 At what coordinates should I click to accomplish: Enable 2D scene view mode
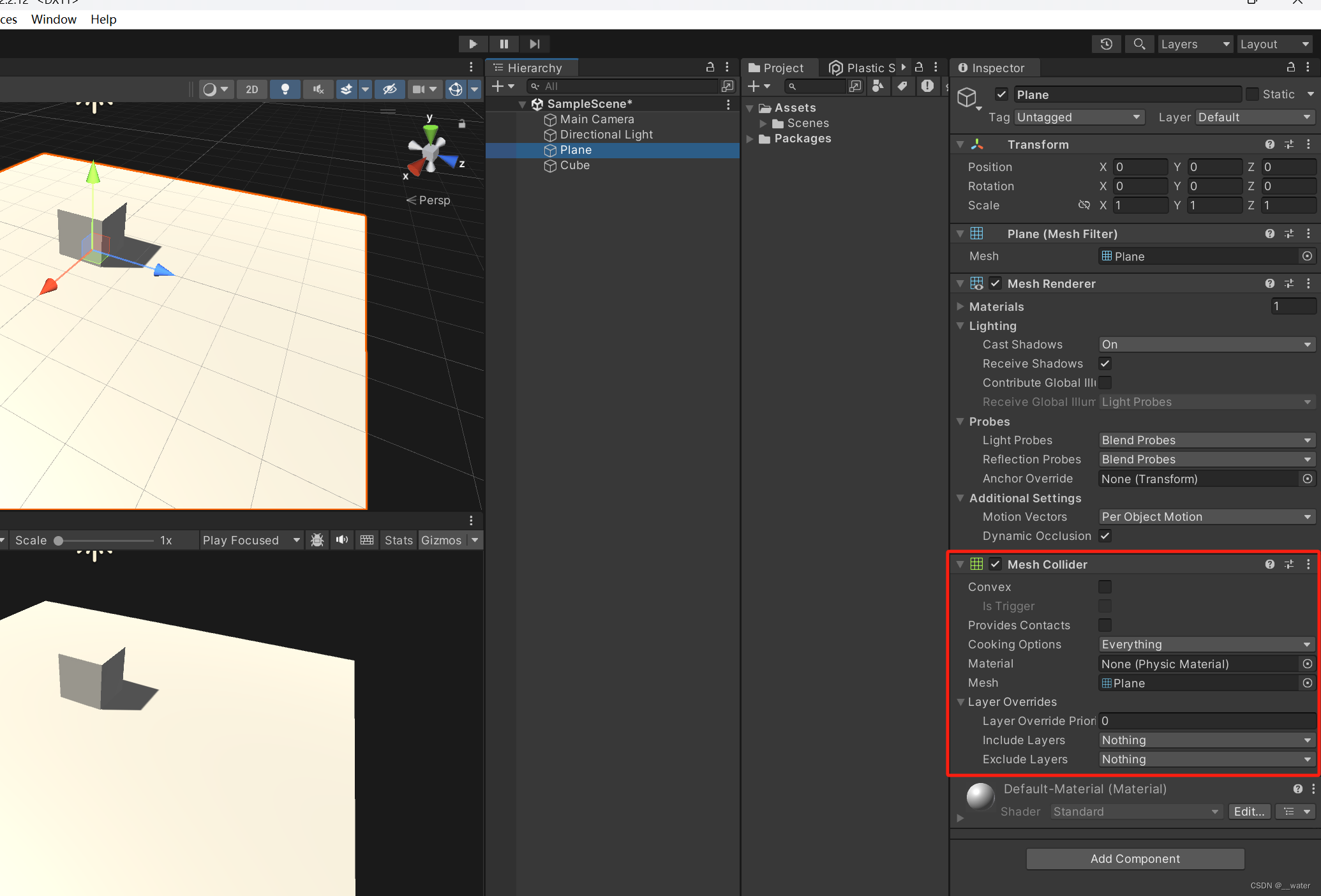click(251, 89)
